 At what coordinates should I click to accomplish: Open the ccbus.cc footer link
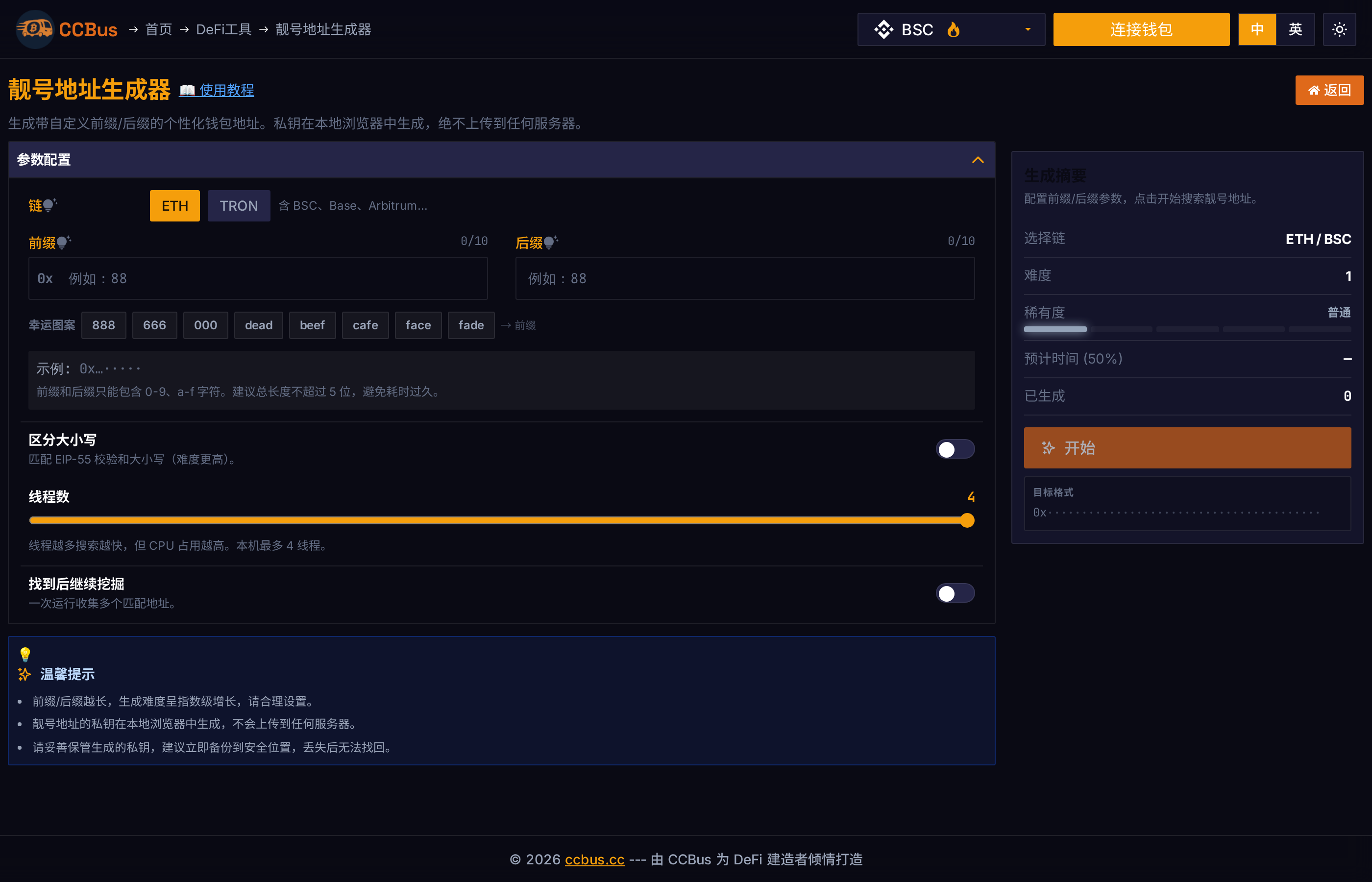tap(594, 859)
